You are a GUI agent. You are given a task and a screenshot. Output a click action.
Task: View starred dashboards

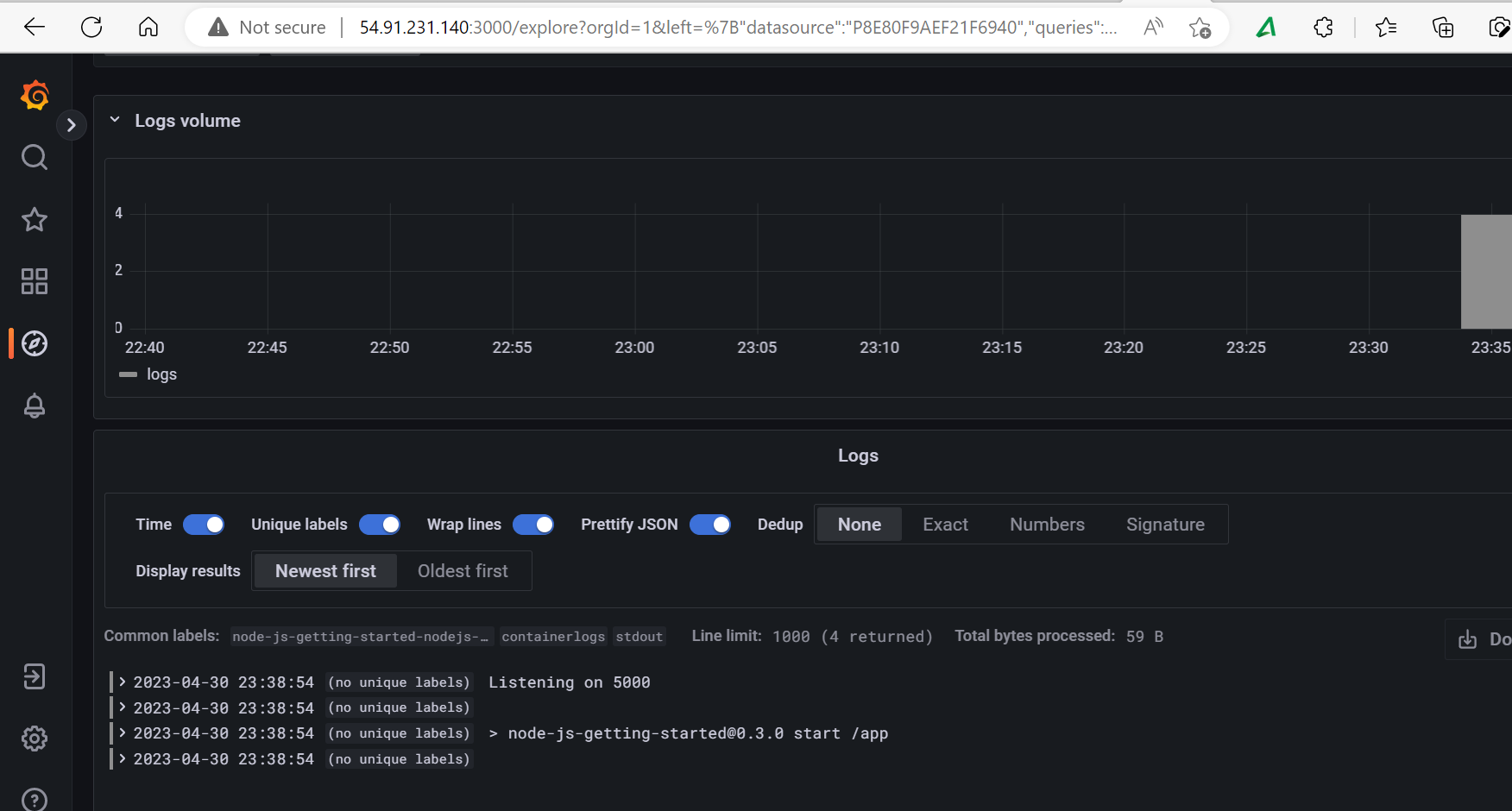point(35,220)
